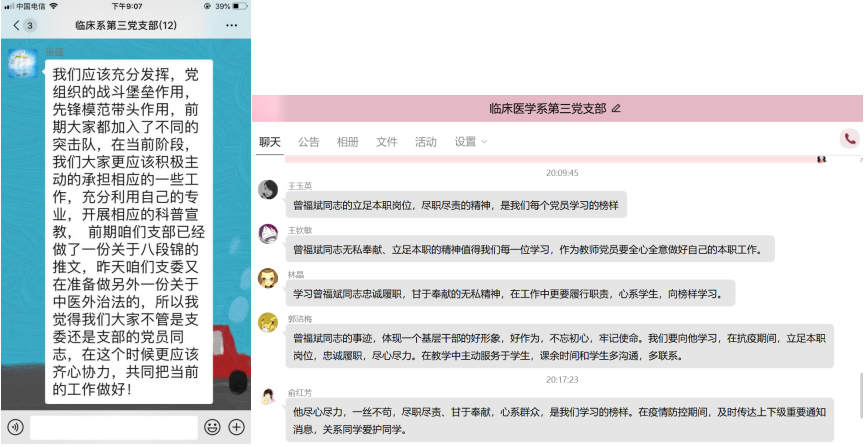Switch to the 公告 tab
The height and width of the screenshot is (447, 866).
[x=309, y=141]
